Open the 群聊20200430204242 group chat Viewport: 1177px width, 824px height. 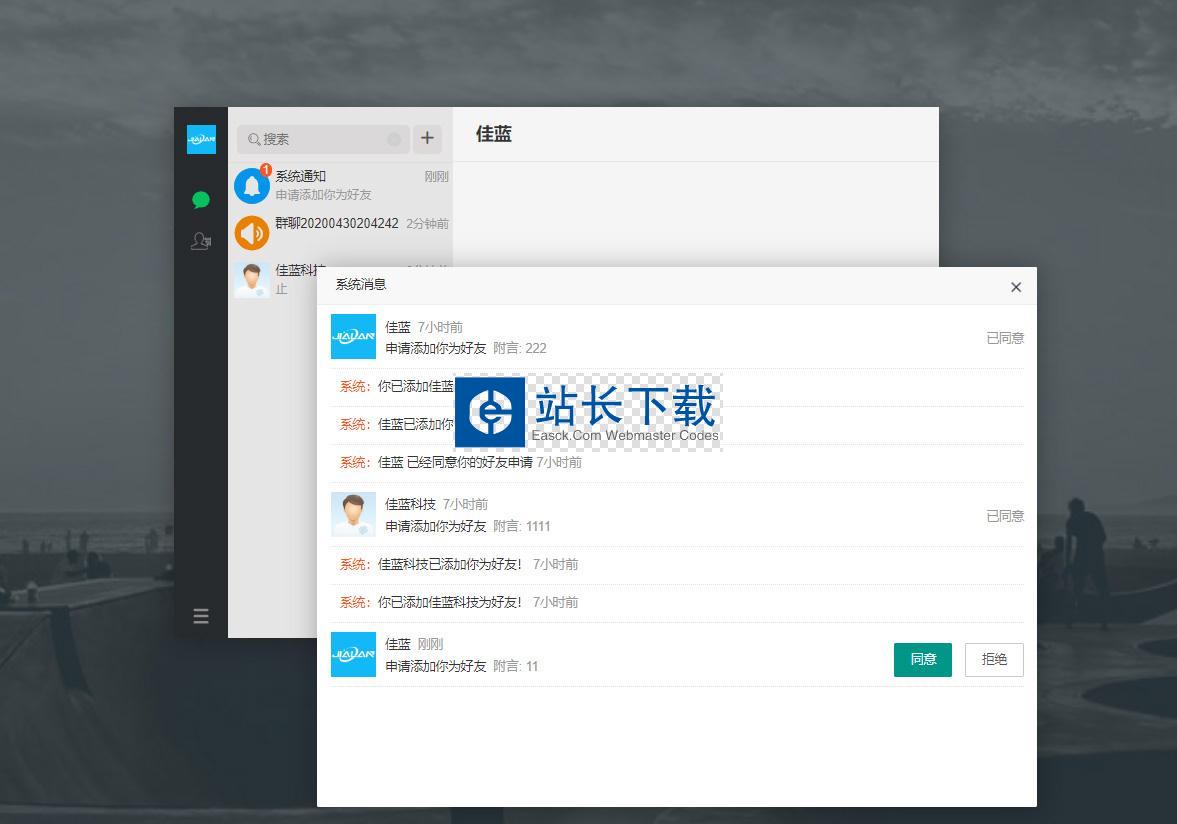(x=341, y=232)
